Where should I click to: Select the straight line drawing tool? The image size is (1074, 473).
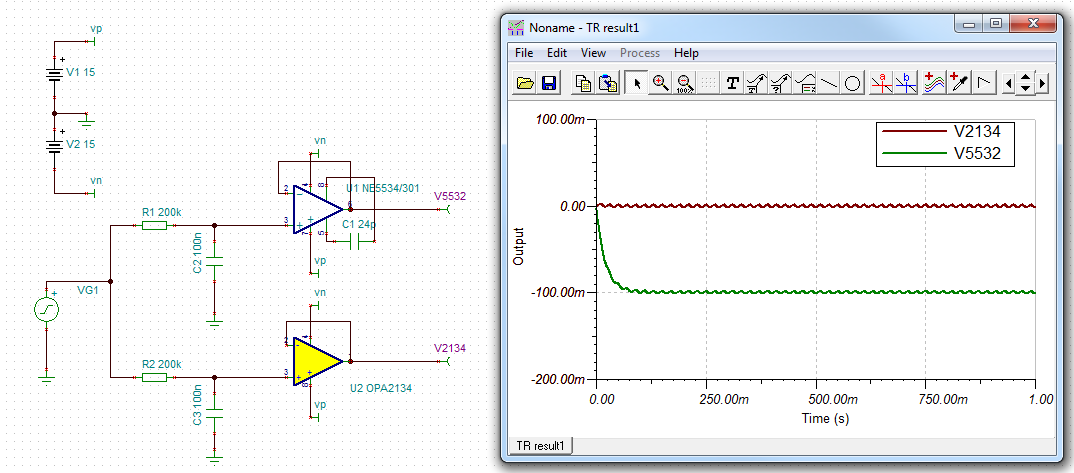pyautogui.click(x=829, y=83)
